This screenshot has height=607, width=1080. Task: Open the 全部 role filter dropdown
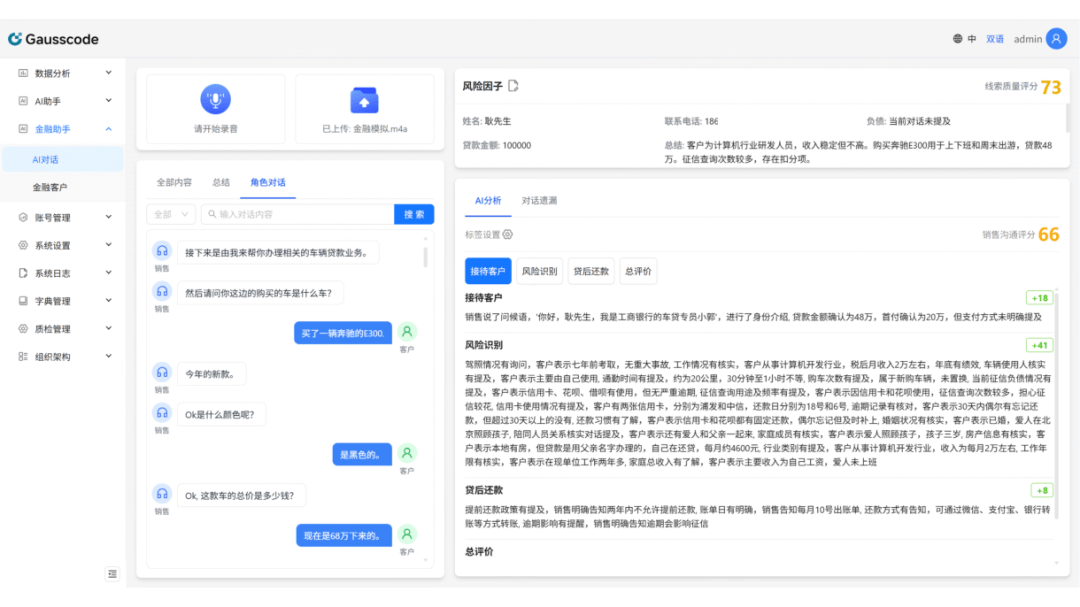pos(171,214)
